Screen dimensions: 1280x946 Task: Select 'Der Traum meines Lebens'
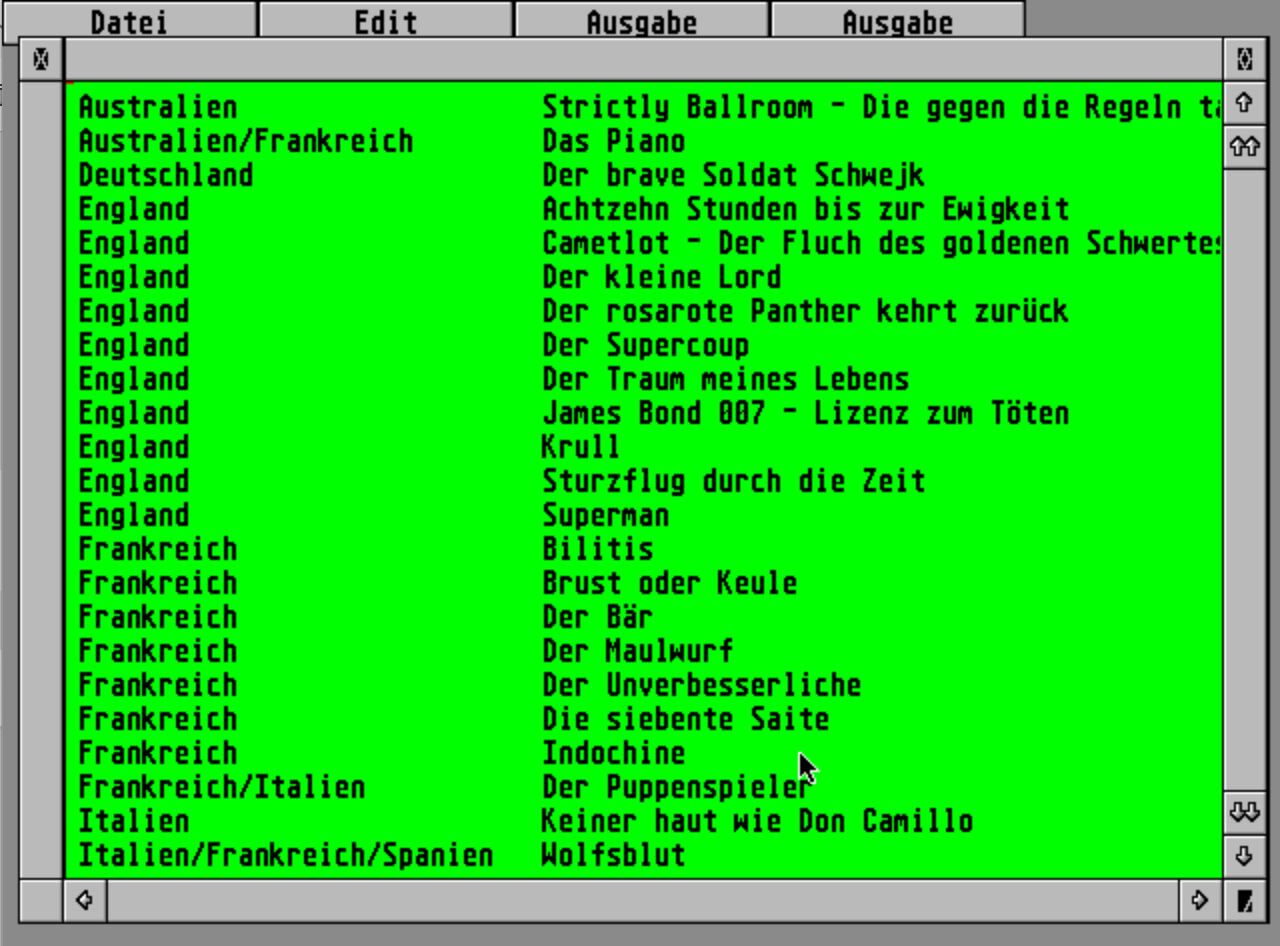pyautogui.click(x=725, y=379)
